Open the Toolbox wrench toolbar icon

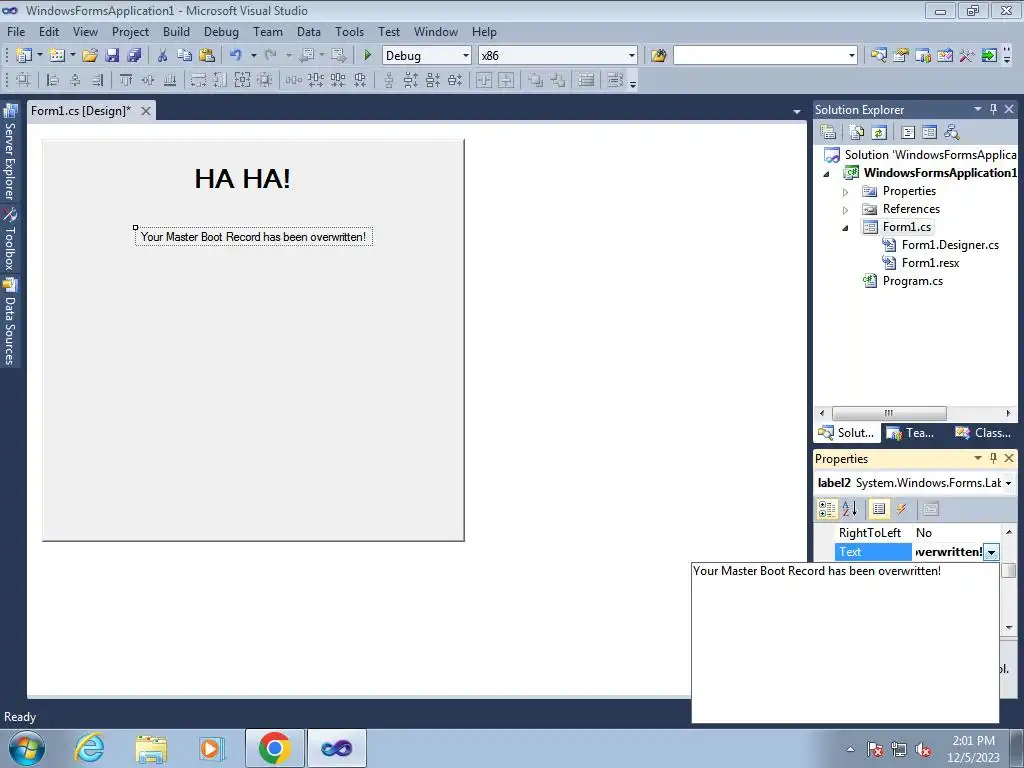pos(967,56)
